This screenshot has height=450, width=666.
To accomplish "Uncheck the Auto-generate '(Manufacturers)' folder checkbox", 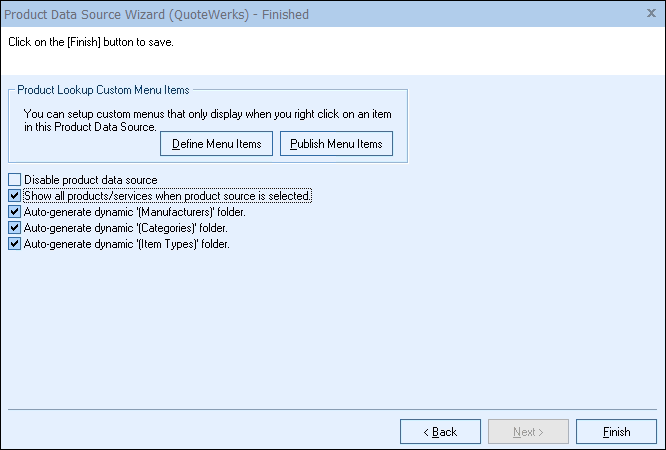I will 14,212.
